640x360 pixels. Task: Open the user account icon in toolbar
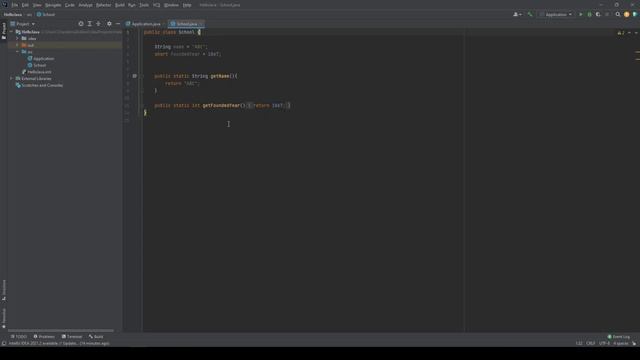[x=517, y=15]
